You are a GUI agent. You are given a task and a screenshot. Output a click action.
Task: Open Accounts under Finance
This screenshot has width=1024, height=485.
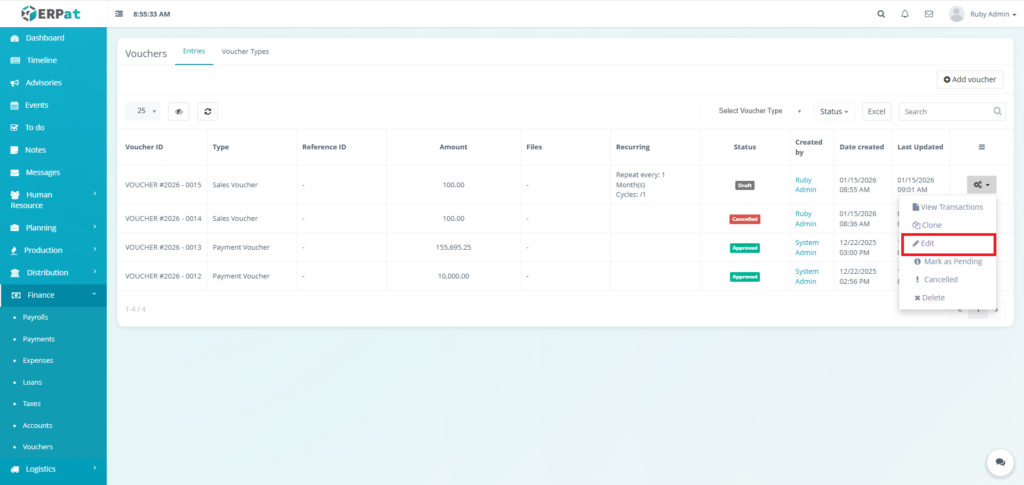[37, 425]
